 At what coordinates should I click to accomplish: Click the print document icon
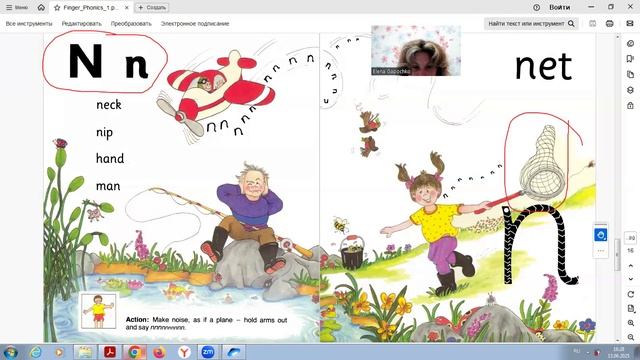609,24
